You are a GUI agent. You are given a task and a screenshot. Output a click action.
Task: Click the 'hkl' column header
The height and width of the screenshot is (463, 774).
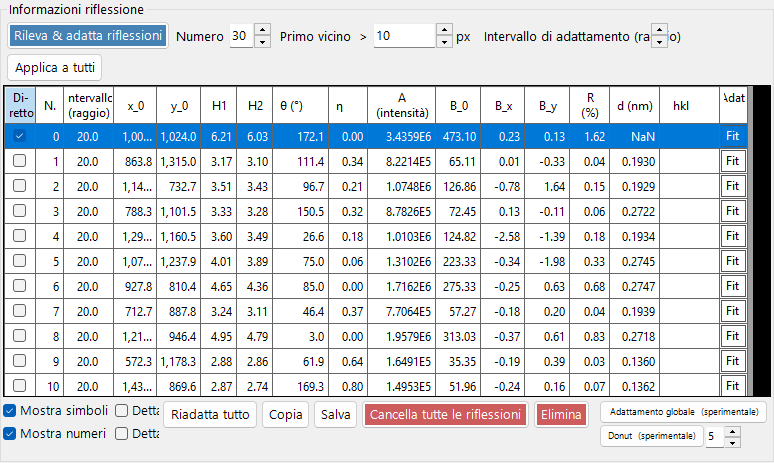point(689,105)
